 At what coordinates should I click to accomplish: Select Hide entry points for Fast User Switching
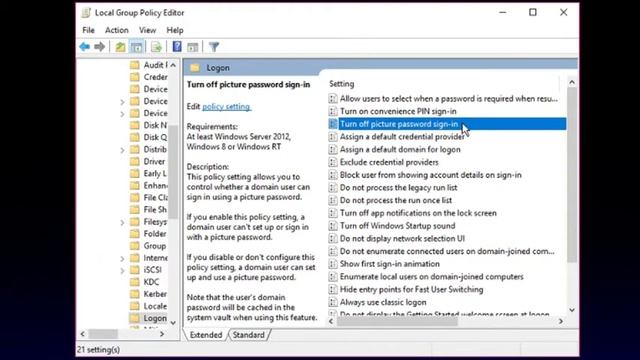click(x=411, y=289)
